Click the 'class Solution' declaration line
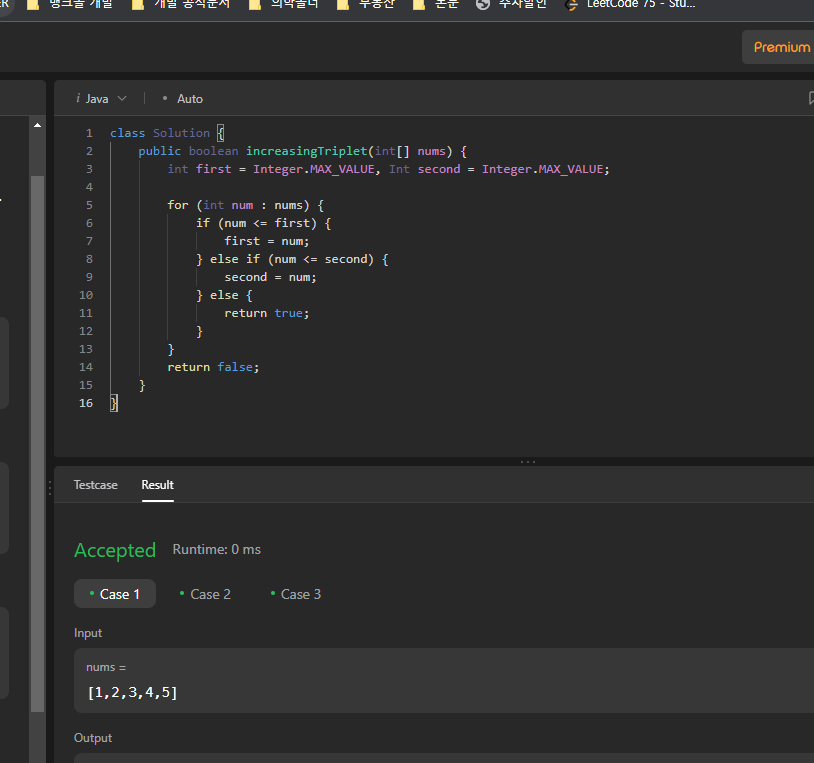The width and height of the screenshot is (814, 763). [167, 133]
